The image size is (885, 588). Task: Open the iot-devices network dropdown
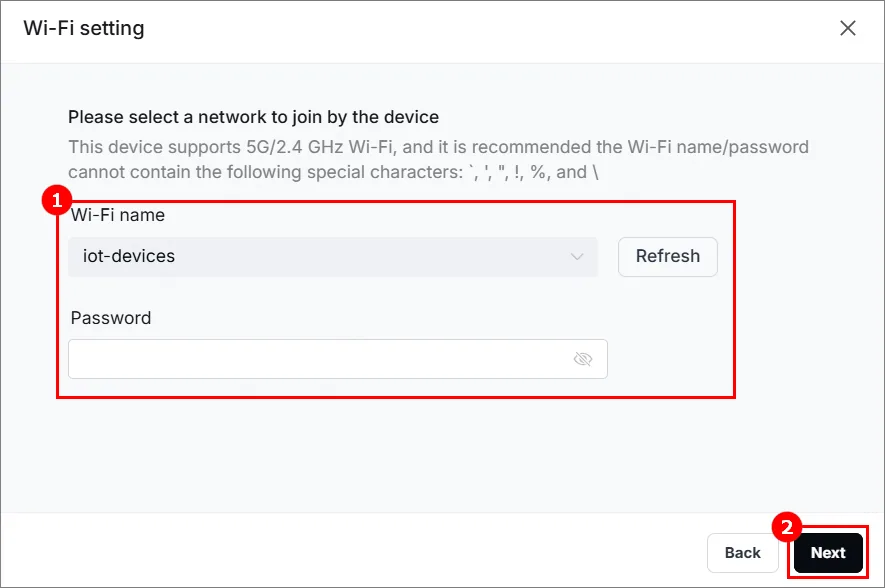click(332, 257)
